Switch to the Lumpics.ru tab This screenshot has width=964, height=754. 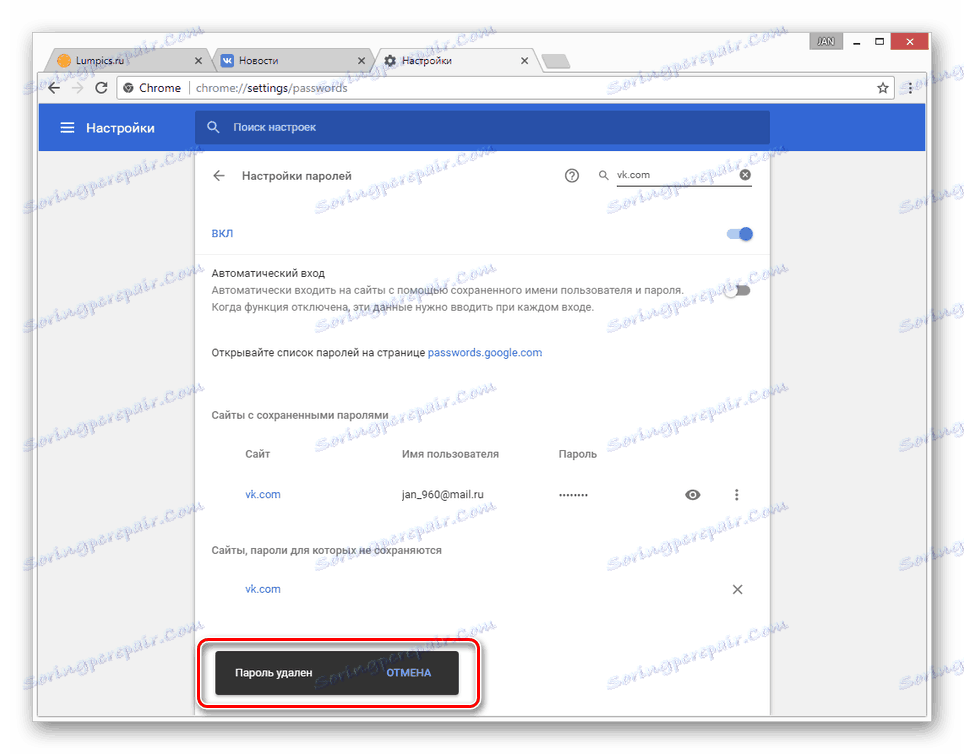(x=128, y=60)
